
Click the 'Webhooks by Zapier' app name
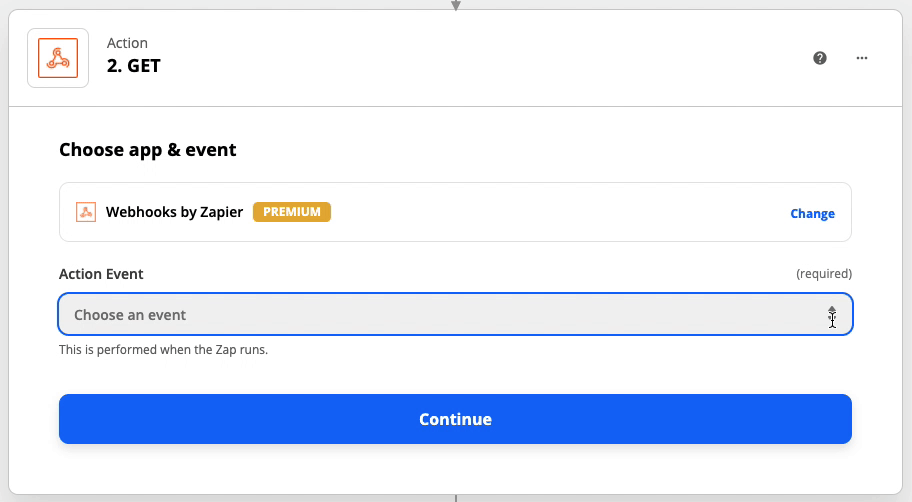tap(174, 212)
